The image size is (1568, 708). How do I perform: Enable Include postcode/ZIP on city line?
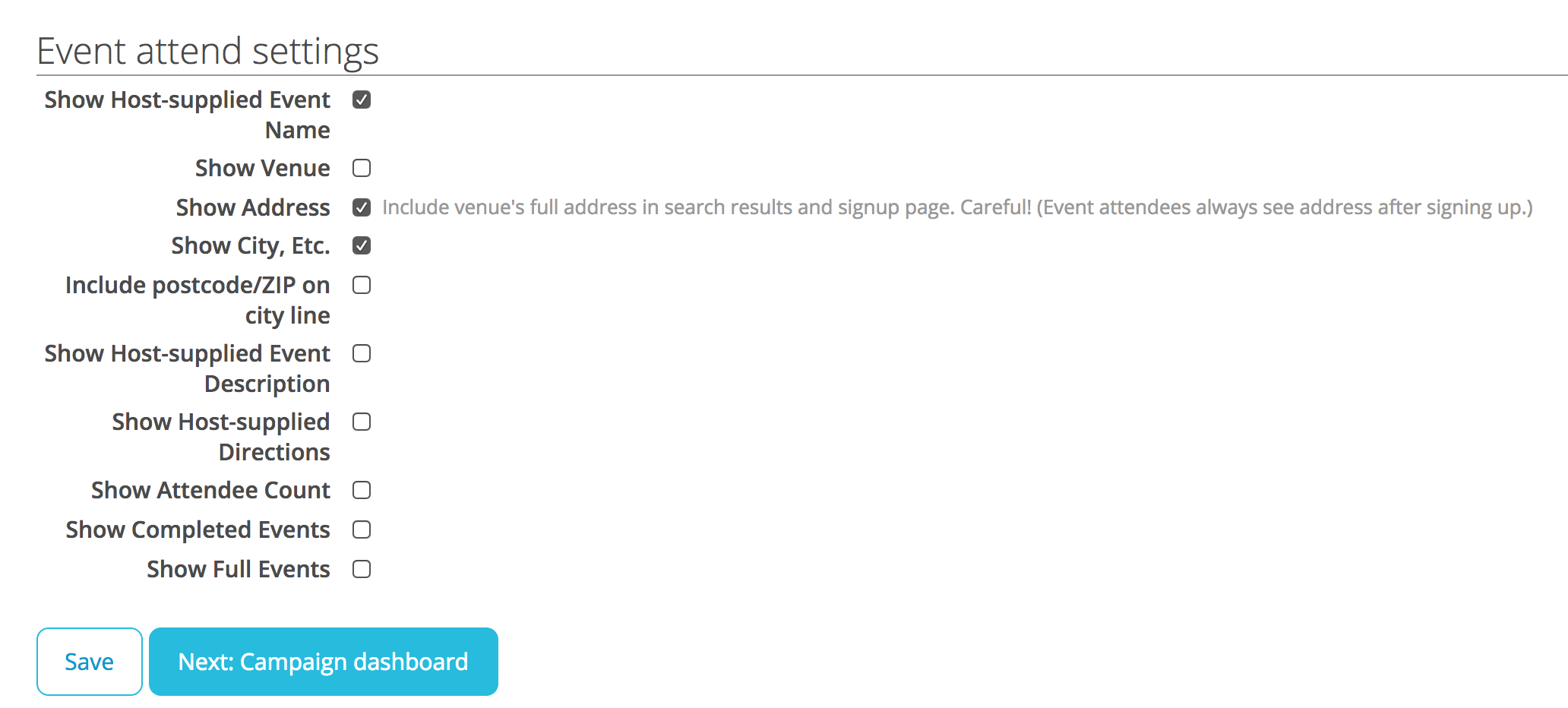(x=362, y=285)
